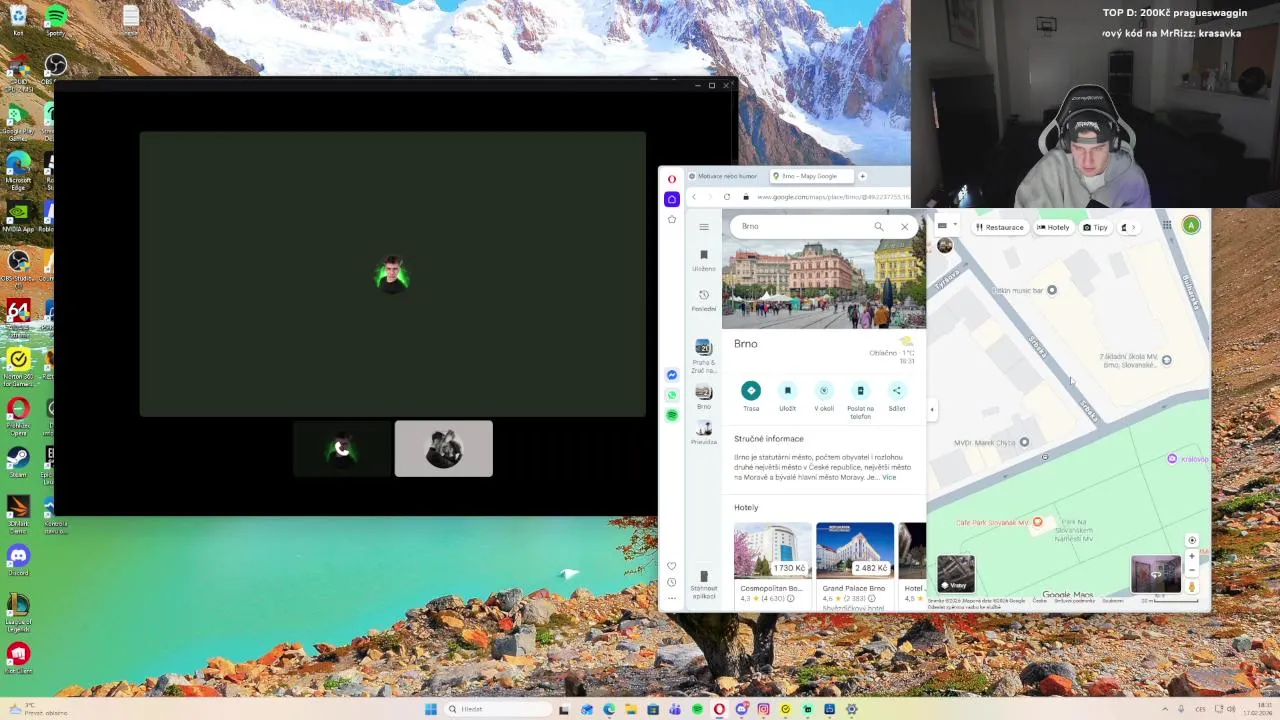This screenshot has width=1280, height=720.
Task: Click the Steam desktop icon
Action: [x=18, y=460]
